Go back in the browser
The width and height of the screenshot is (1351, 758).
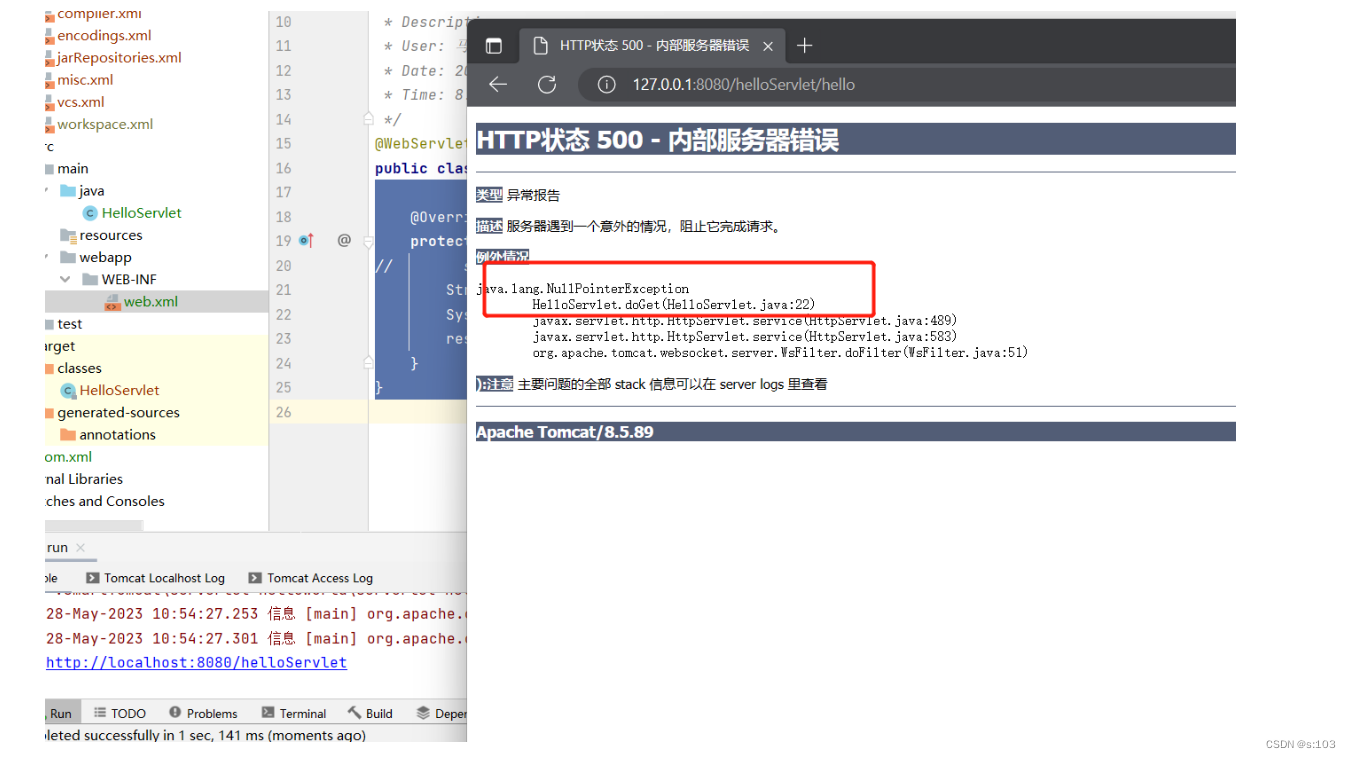[x=498, y=85]
